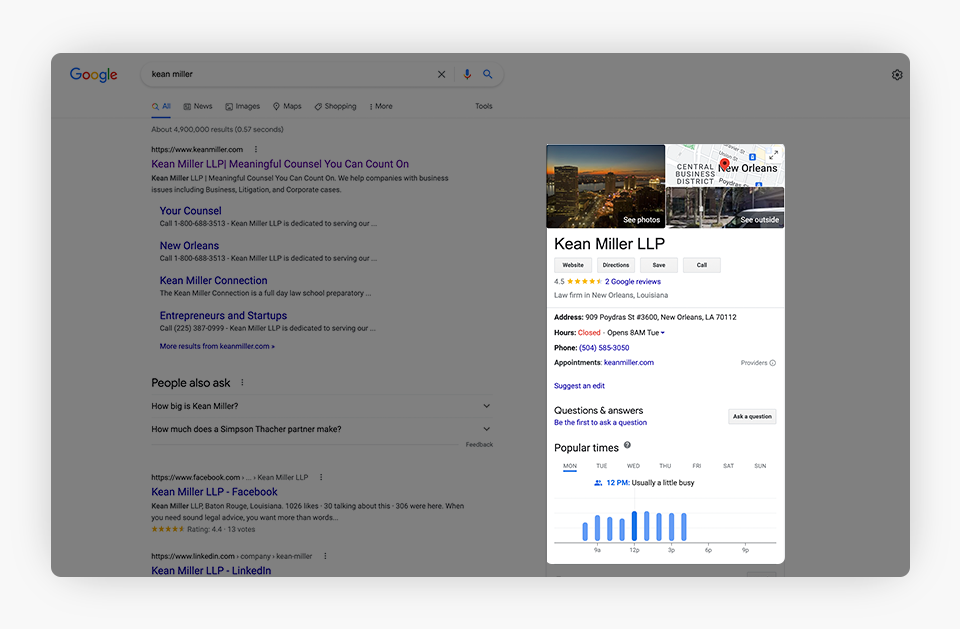Click the blue magnifying glass search icon
Viewport: 960px width, 629px height.
[x=488, y=74]
